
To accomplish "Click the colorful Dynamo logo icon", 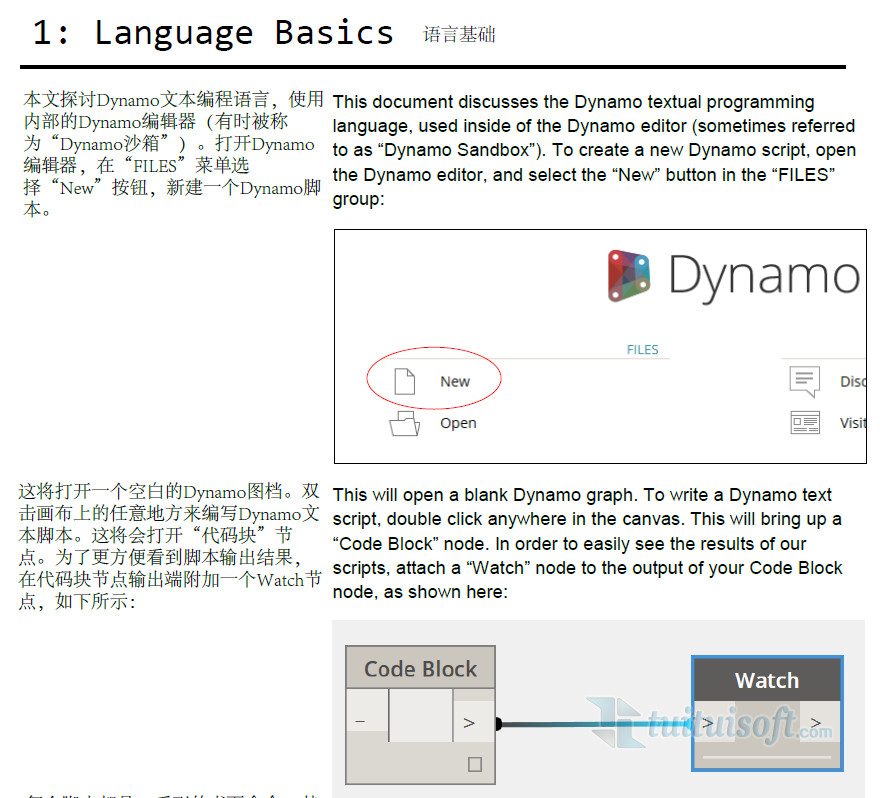I will point(631,275).
